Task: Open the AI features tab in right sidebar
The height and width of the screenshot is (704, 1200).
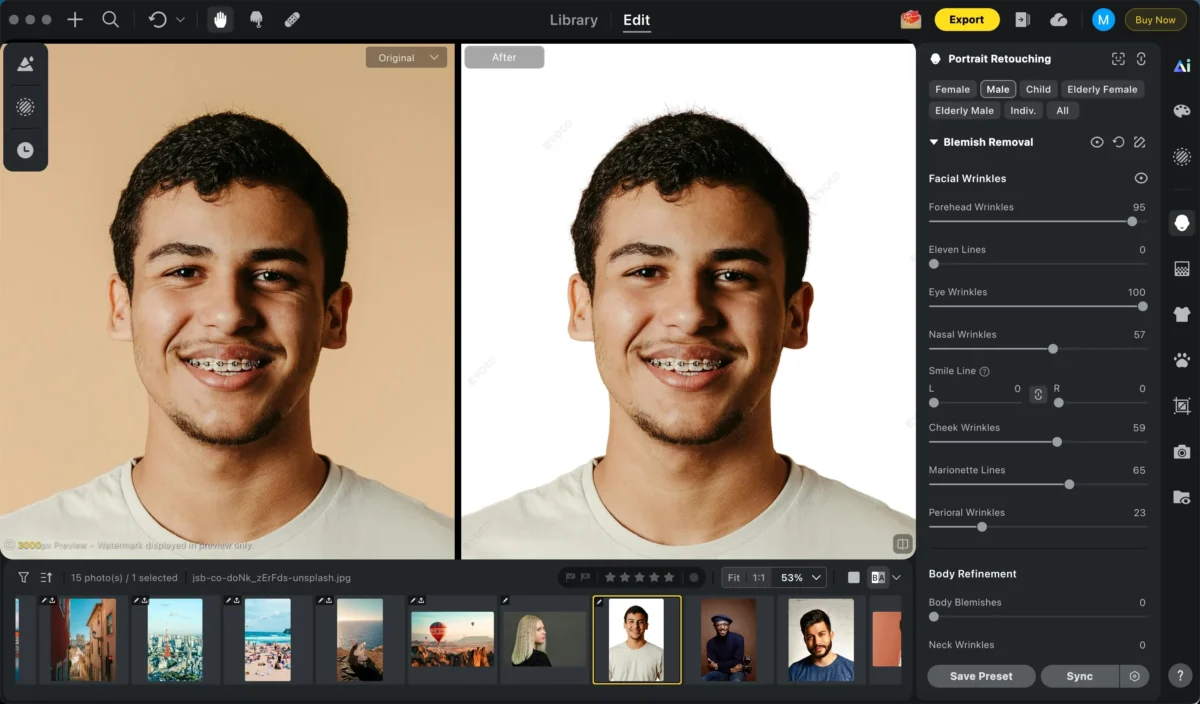Action: 1182,66
